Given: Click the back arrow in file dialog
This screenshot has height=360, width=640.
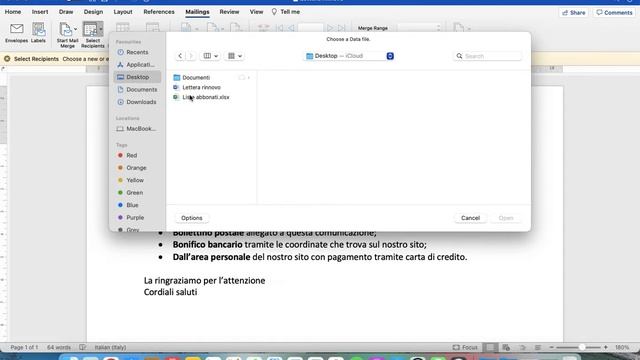Looking at the screenshot, I should 180,56.
